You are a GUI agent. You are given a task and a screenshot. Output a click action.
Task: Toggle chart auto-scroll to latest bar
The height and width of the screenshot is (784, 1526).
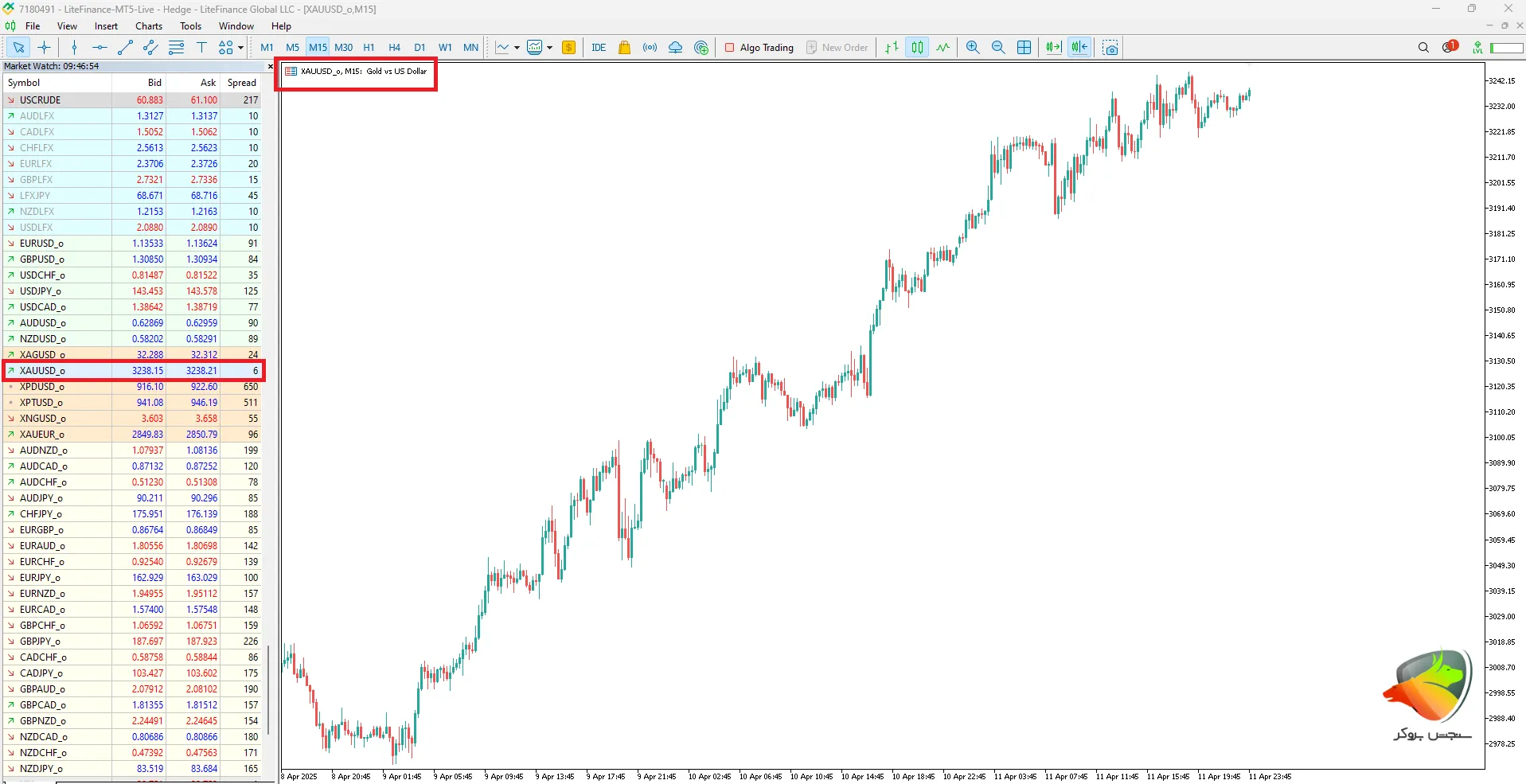click(x=1053, y=48)
